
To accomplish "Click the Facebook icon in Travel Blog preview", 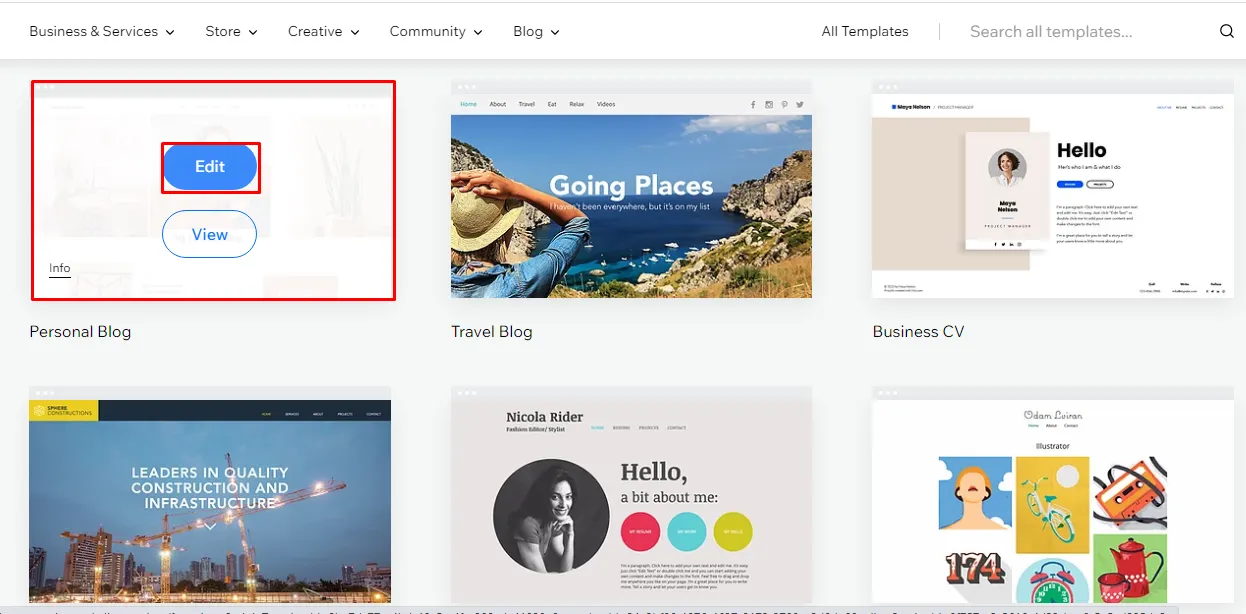I will tap(752, 104).
